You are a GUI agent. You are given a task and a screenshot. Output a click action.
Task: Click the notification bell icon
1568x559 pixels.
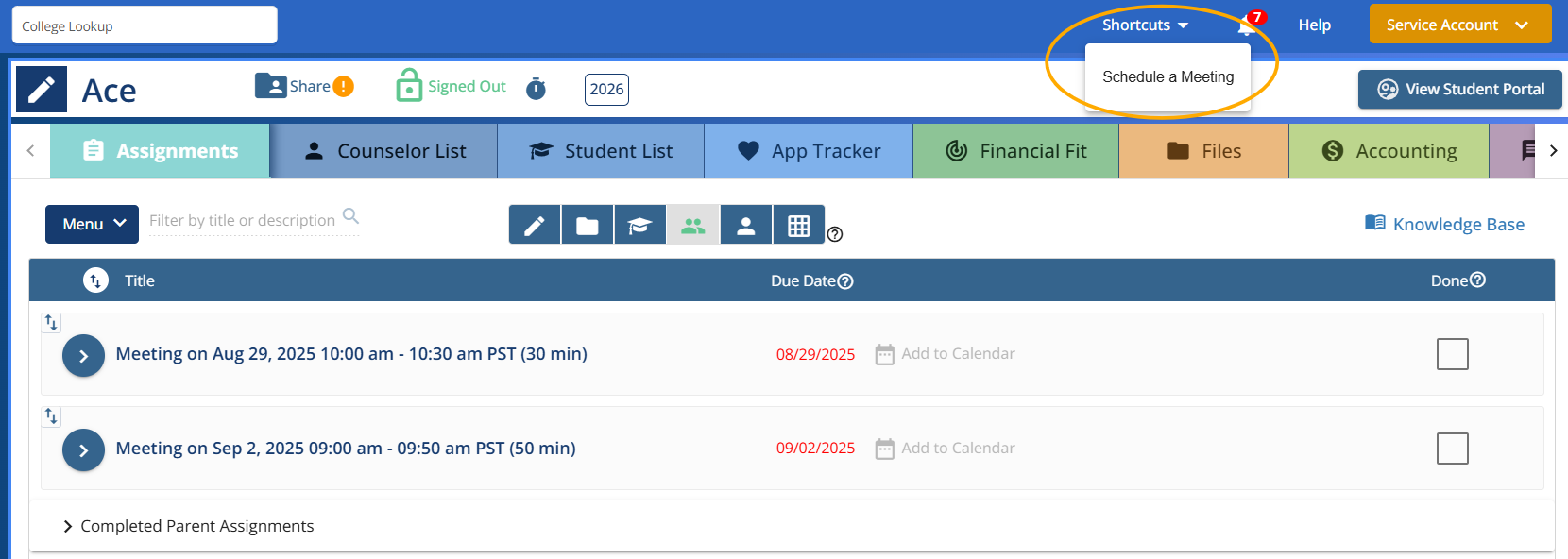(1247, 25)
